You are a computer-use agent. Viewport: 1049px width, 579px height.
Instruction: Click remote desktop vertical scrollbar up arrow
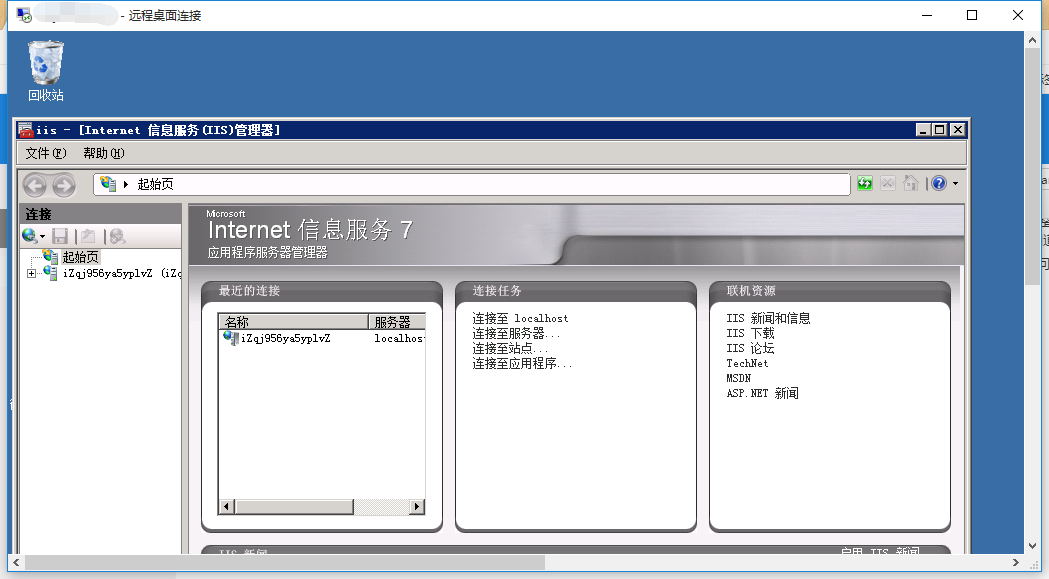pos(1032,40)
